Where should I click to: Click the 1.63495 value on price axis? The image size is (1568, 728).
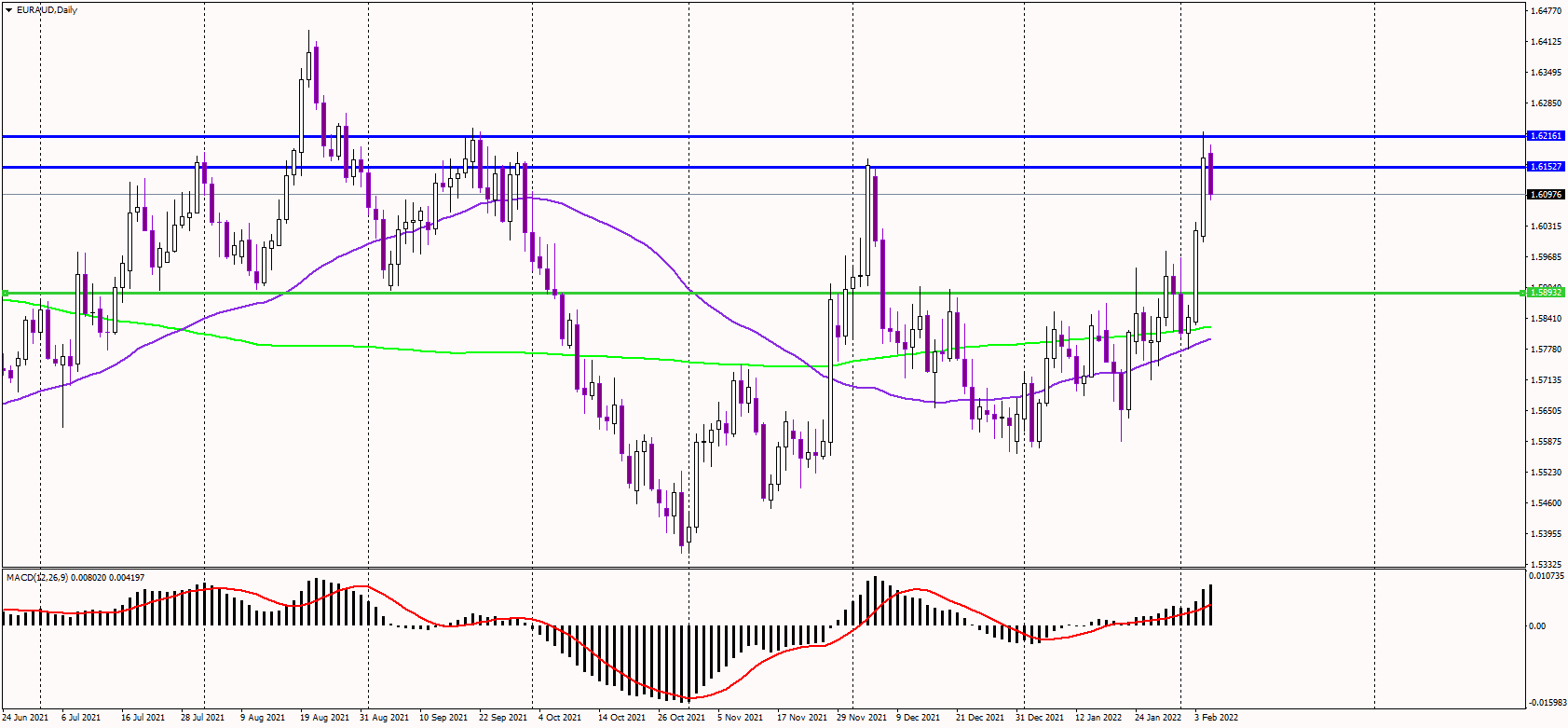pos(1547,73)
